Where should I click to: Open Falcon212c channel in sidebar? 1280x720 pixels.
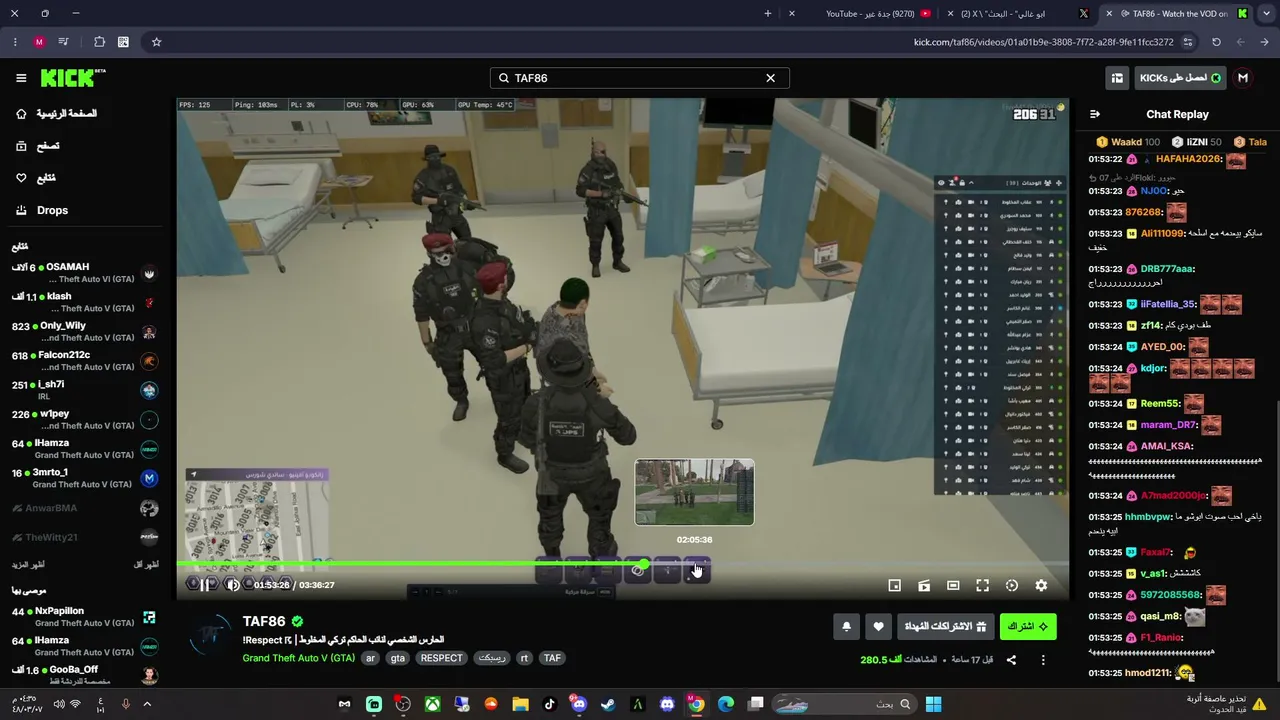pos(85,361)
